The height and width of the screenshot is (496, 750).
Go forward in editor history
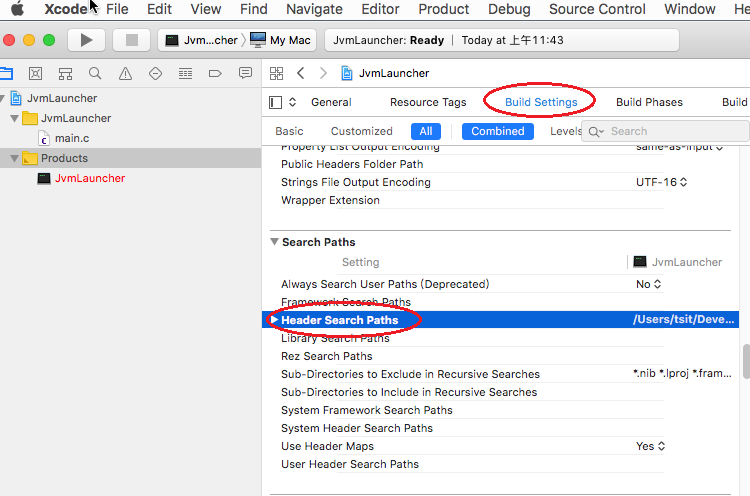pyautogui.click(x=323, y=73)
